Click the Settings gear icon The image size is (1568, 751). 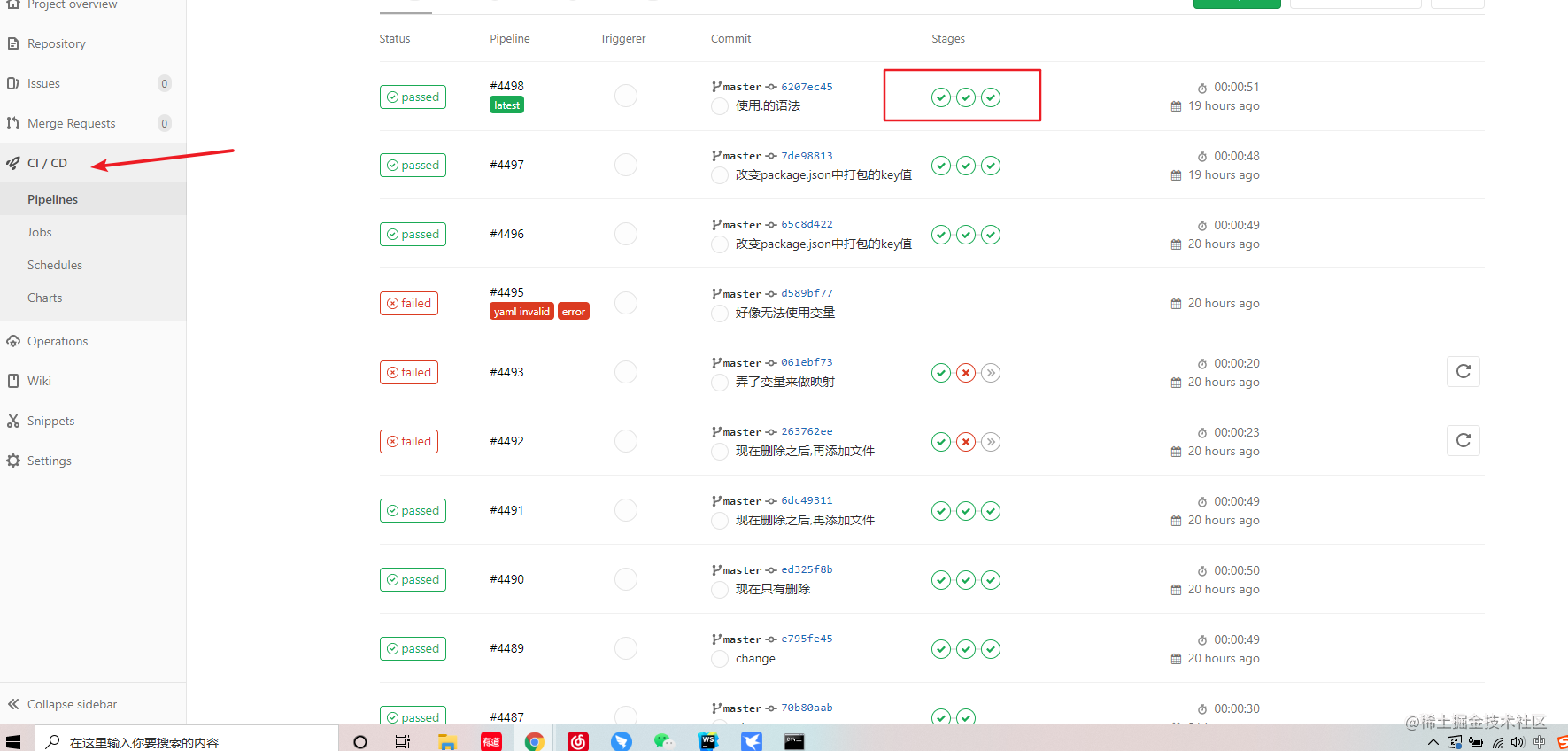coord(13,461)
